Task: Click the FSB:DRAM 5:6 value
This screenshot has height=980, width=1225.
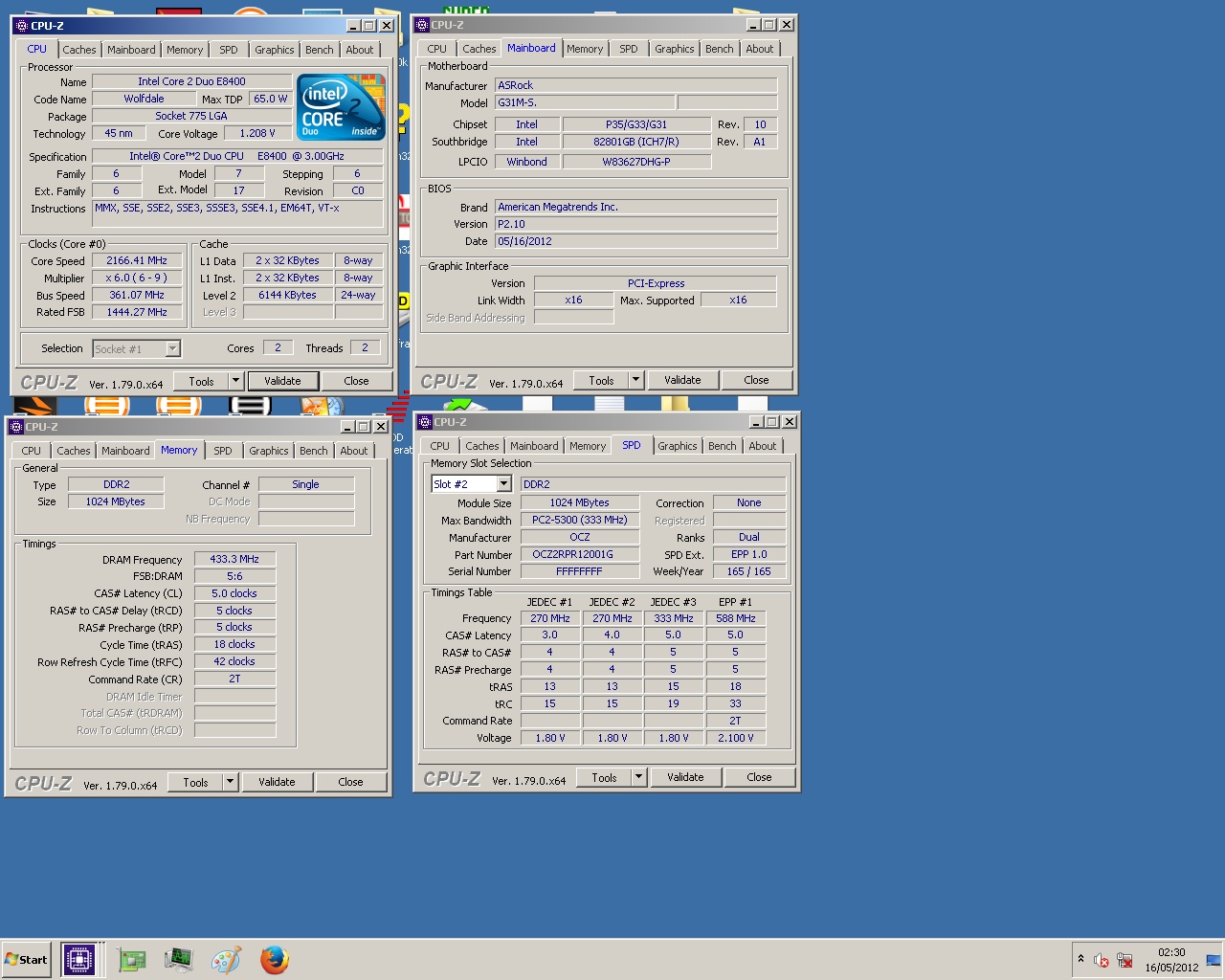Action: pos(234,576)
